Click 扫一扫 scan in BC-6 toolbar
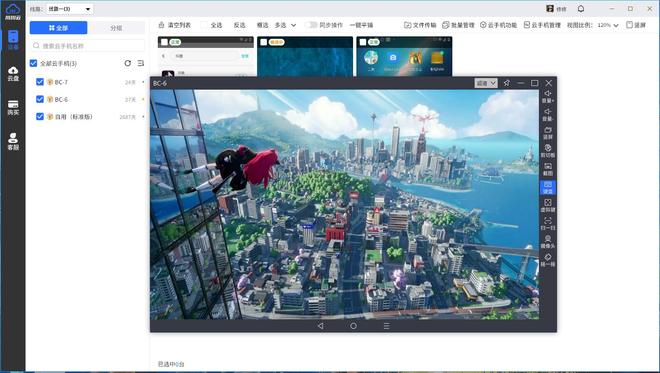This screenshot has height=373, width=660. click(548, 224)
